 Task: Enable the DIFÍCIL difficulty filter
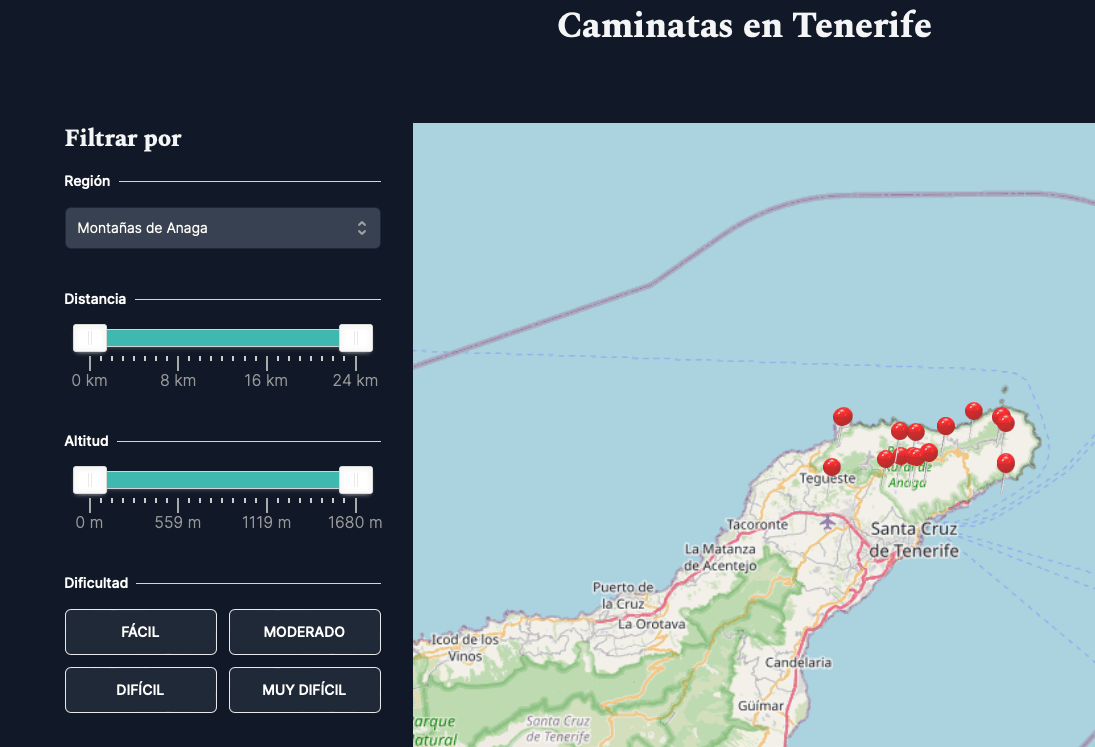pyautogui.click(x=141, y=689)
